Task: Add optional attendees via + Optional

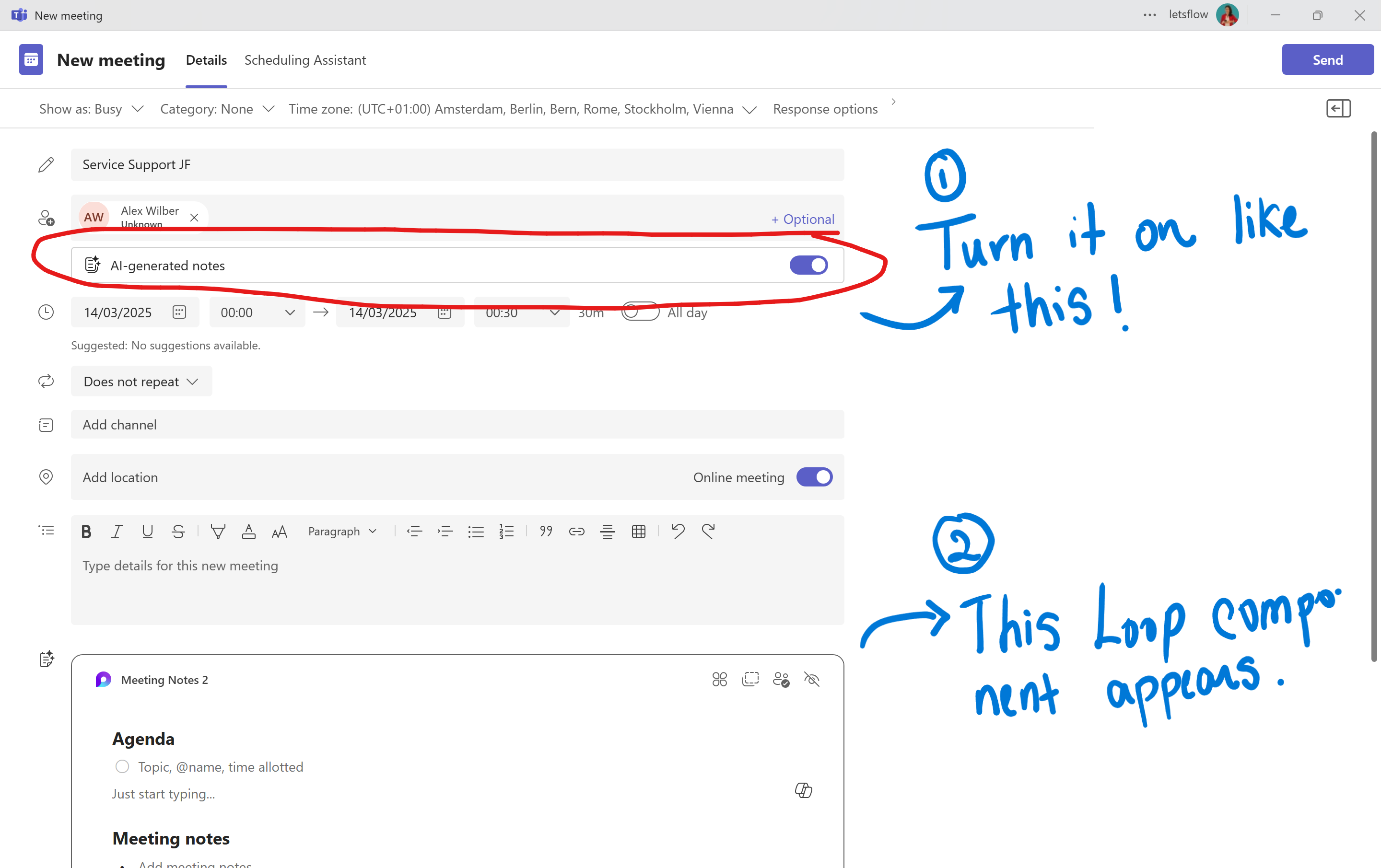Action: [802, 219]
